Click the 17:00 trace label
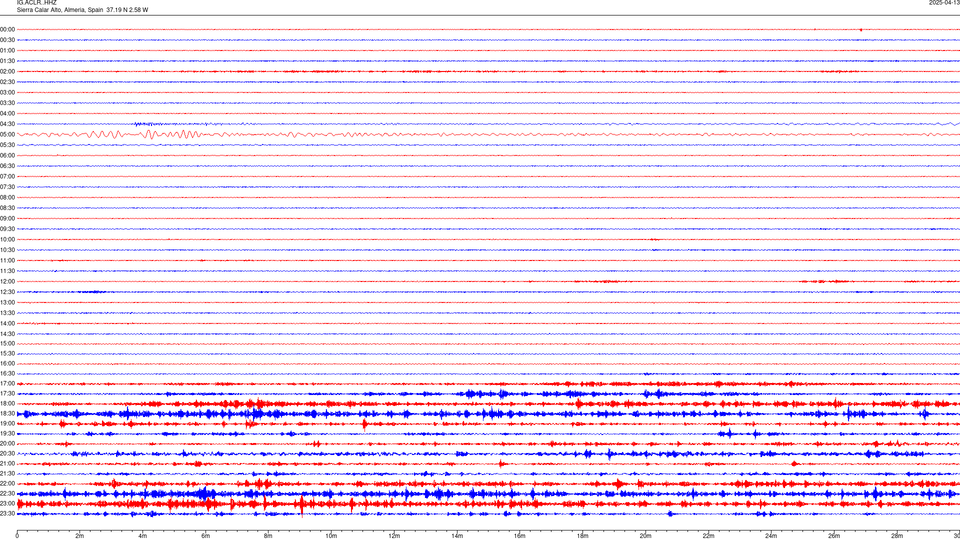Screen dimensions: 960x540 [x=7, y=384]
